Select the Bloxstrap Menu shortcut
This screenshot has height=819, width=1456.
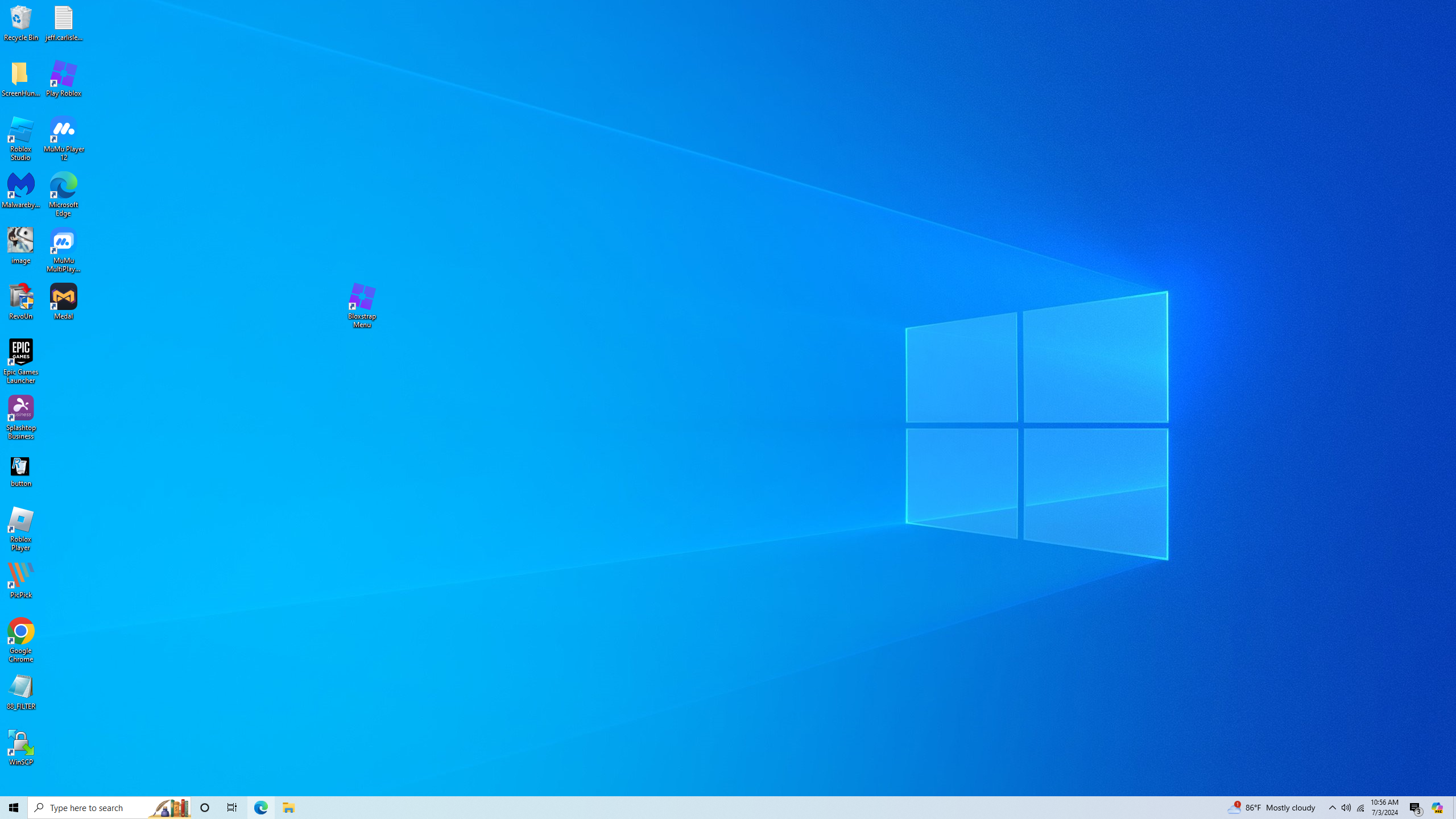tap(362, 305)
